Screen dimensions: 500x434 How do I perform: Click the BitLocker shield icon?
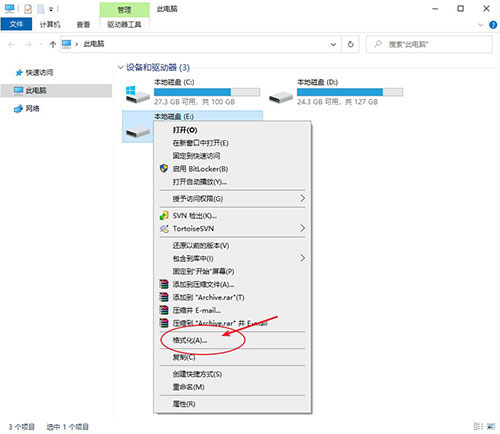click(164, 168)
